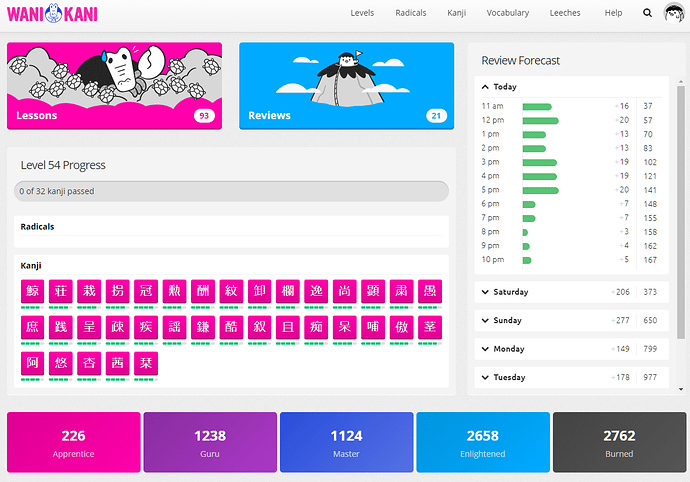The image size is (690, 482).
Task: Click the 11 am forecast row label
Action: click(x=492, y=106)
